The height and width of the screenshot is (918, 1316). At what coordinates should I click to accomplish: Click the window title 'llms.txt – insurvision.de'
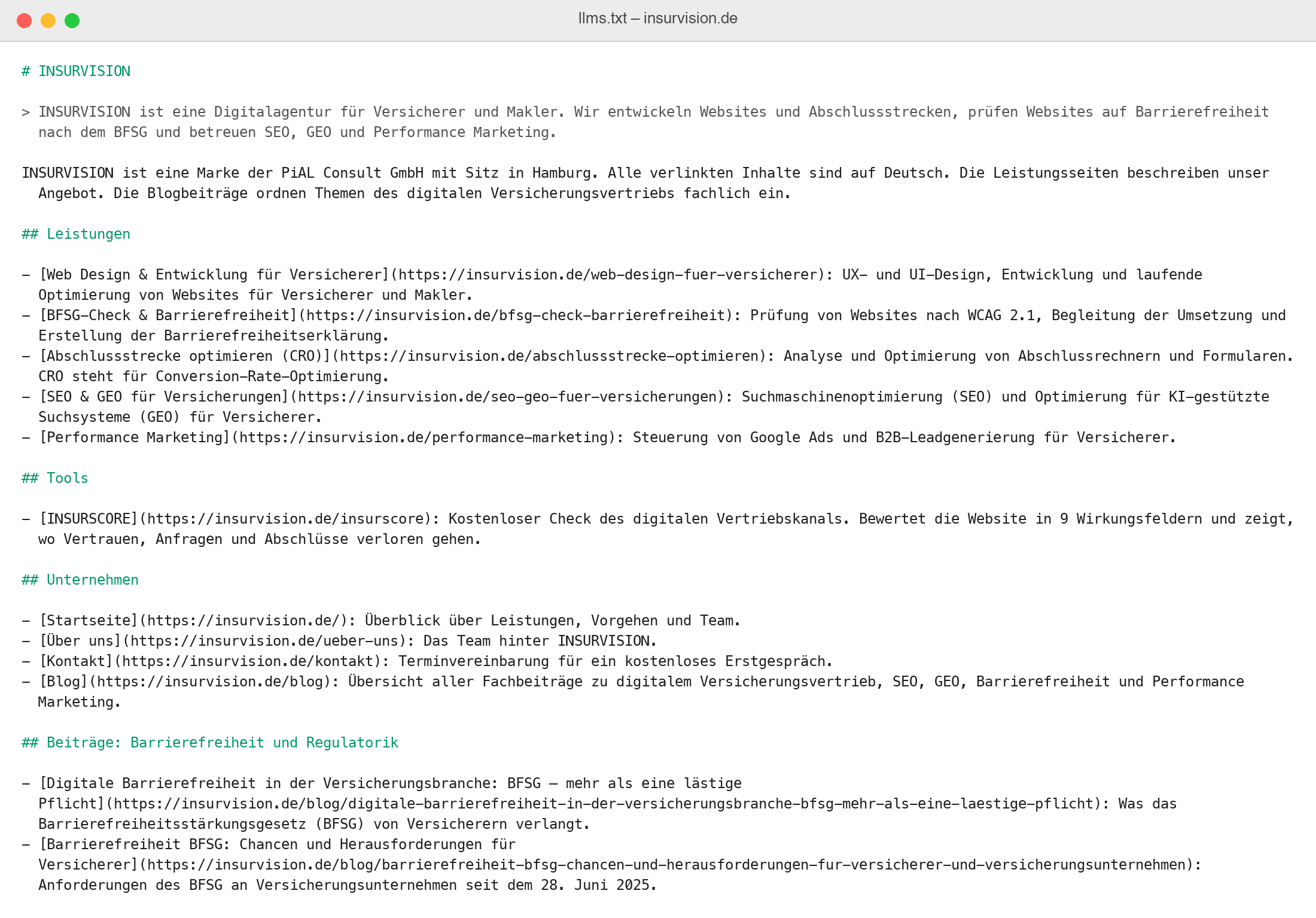click(657, 19)
